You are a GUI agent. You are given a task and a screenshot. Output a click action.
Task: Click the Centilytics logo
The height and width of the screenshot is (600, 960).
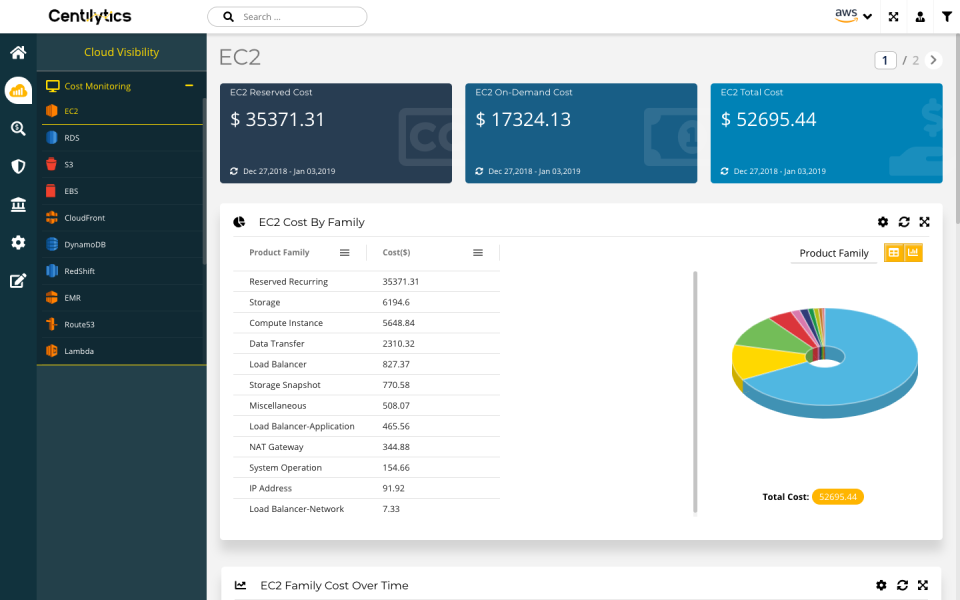(x=88, y=16)
